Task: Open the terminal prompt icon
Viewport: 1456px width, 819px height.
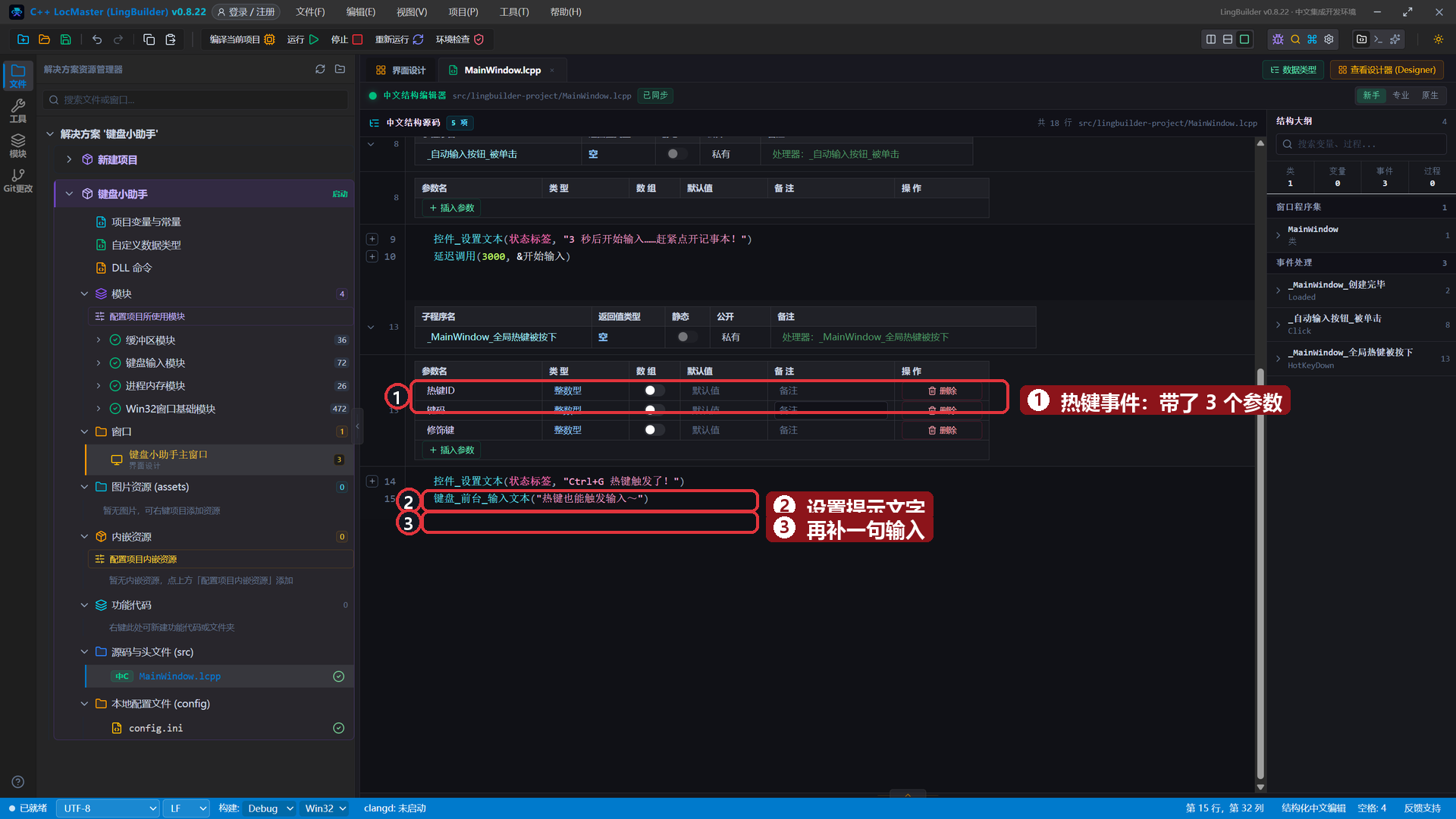Action: pyautogui.click(x=1379, y=39)
